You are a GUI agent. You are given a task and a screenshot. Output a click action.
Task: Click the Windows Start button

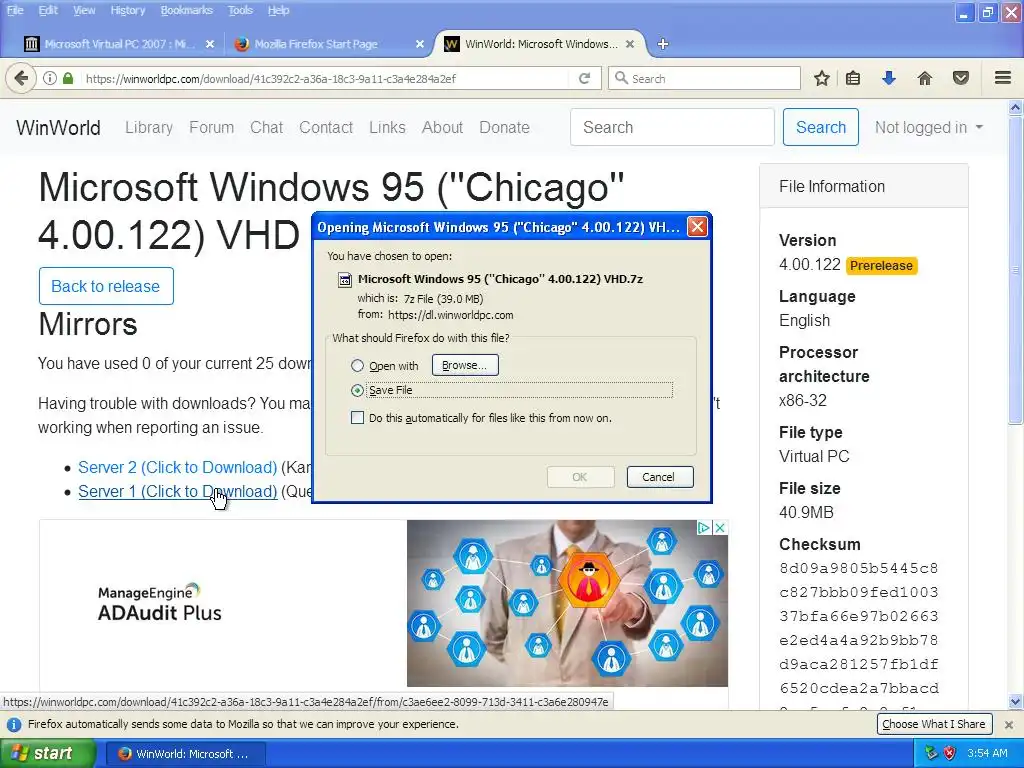47,753
